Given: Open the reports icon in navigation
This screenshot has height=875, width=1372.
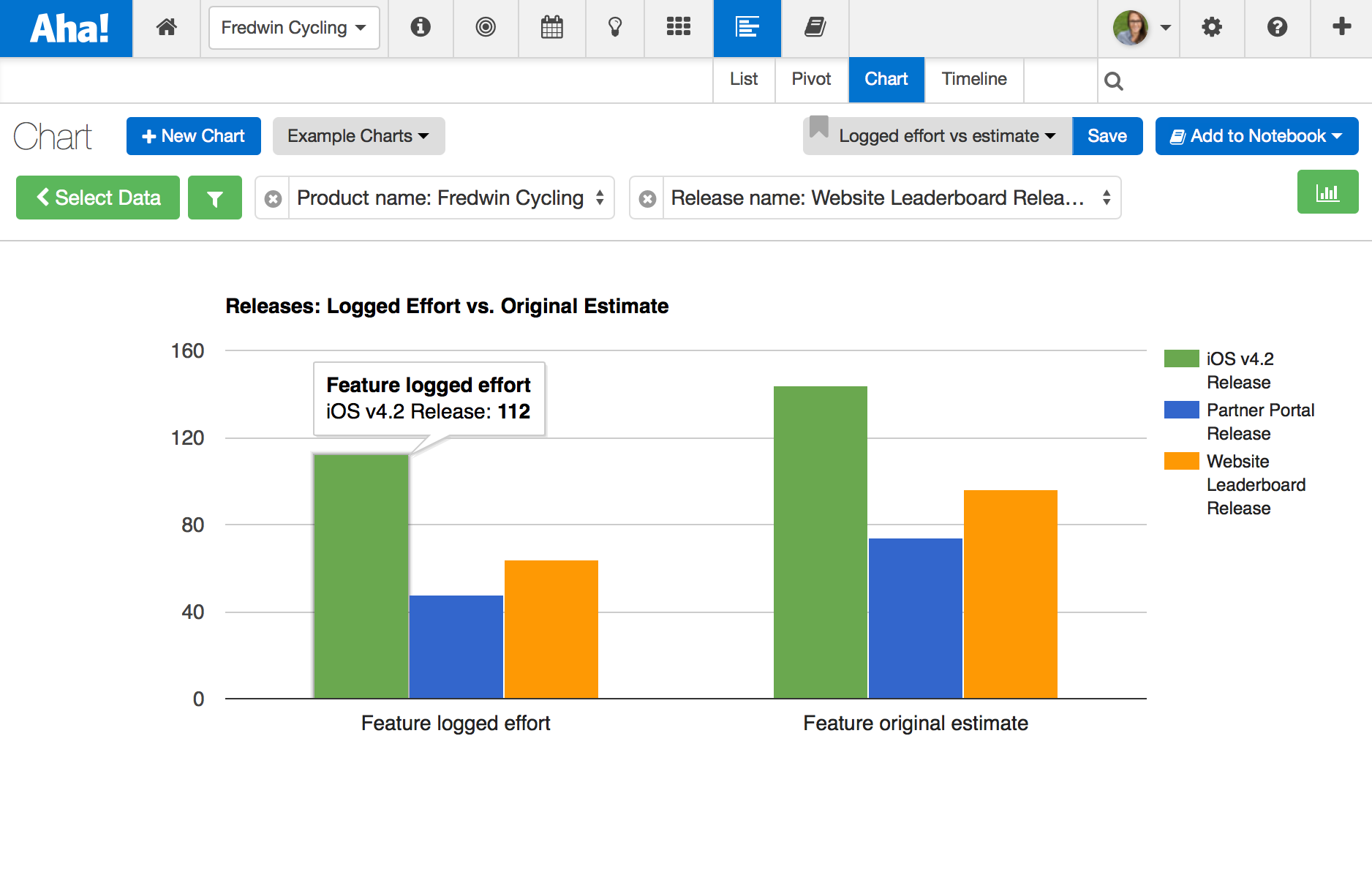Looking at the screenshot, I should (x=747, y=28).
